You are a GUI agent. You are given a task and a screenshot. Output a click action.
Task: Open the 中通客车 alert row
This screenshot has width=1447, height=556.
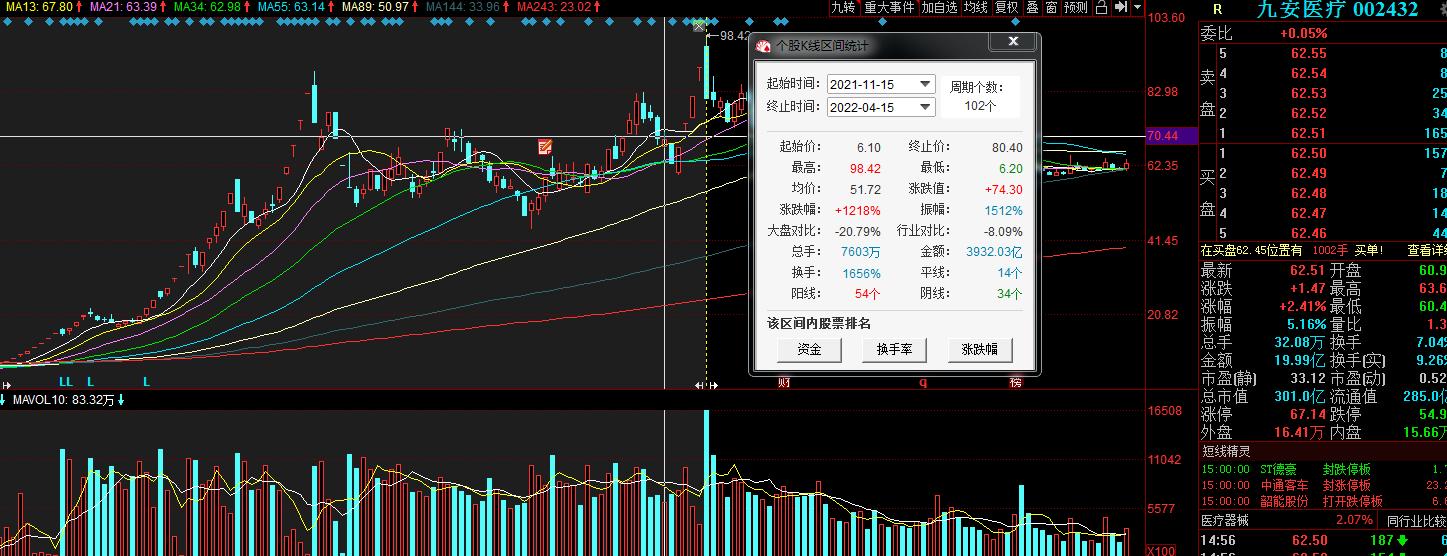[x=1323, y=485]
